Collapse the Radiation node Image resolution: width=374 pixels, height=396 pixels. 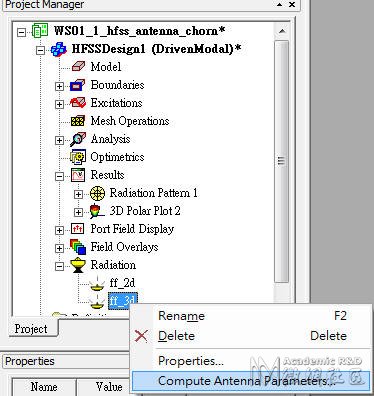click(59, 266)
